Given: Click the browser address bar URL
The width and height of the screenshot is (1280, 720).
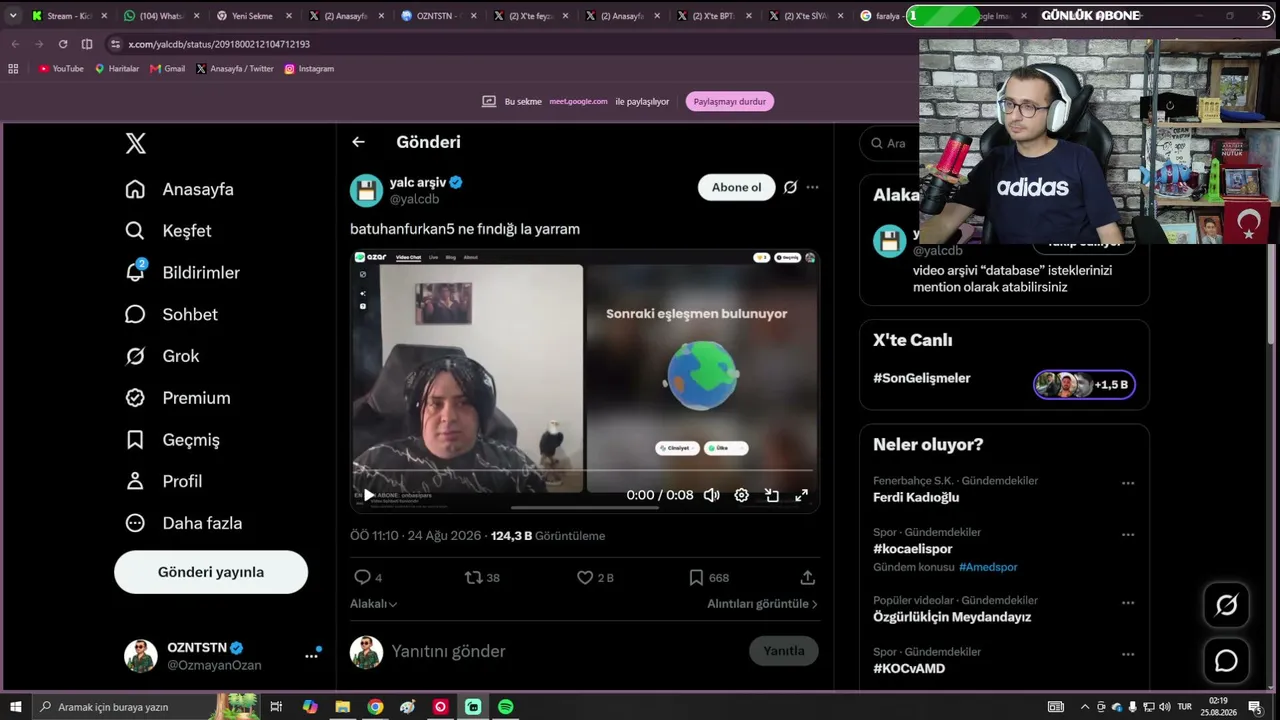Looking at the screenshot, I should click(x=220, y=44).
